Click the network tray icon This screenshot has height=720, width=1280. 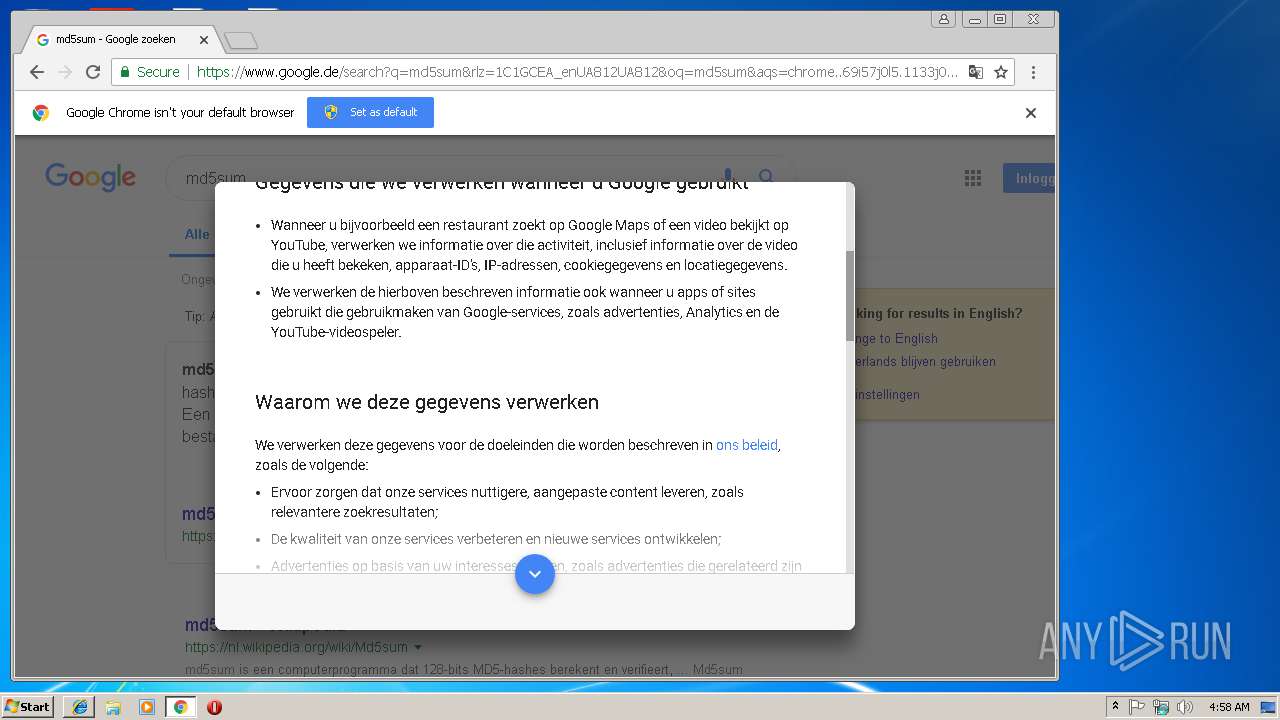[1161, 707]
